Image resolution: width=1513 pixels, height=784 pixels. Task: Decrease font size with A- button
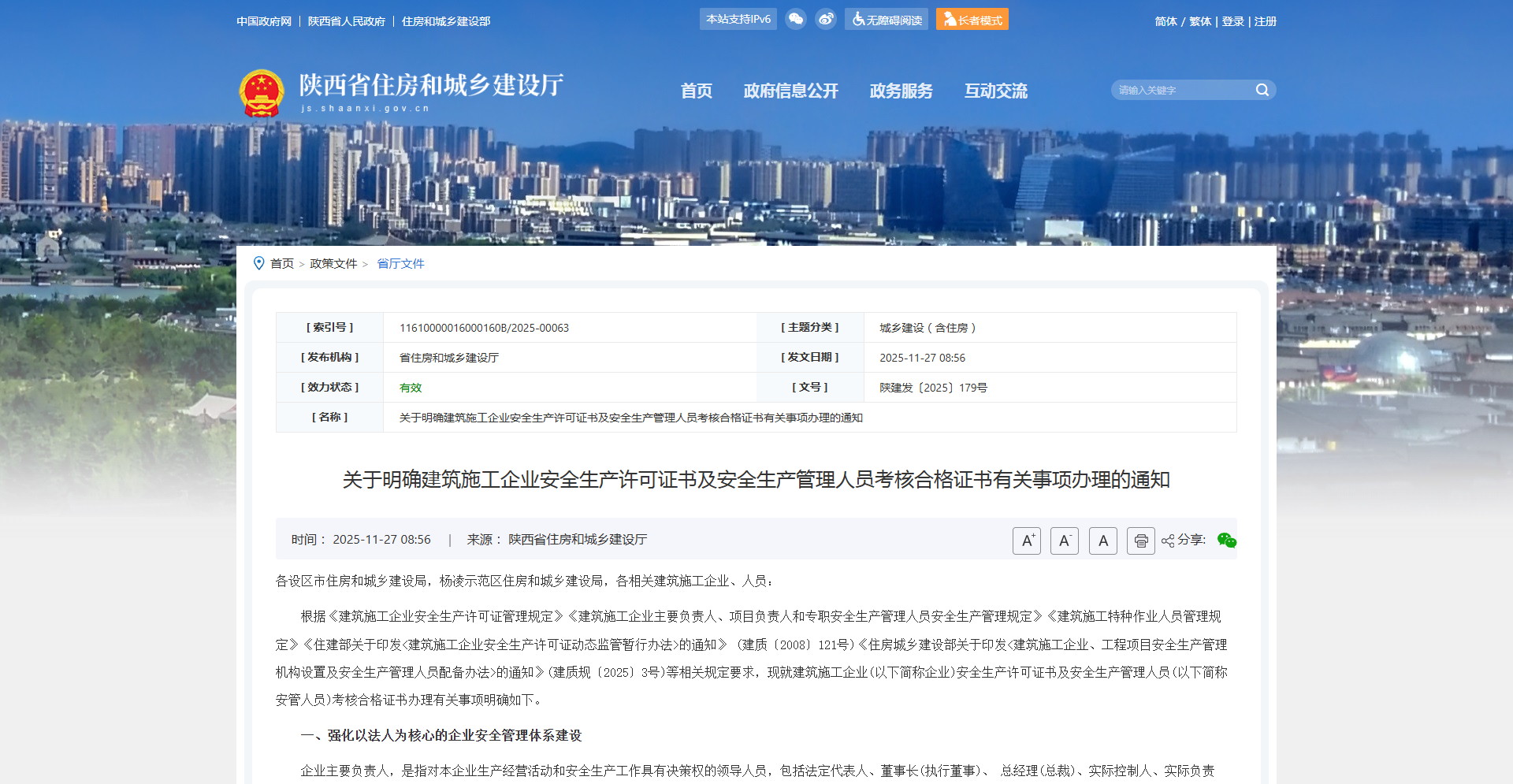(1064, 541)
